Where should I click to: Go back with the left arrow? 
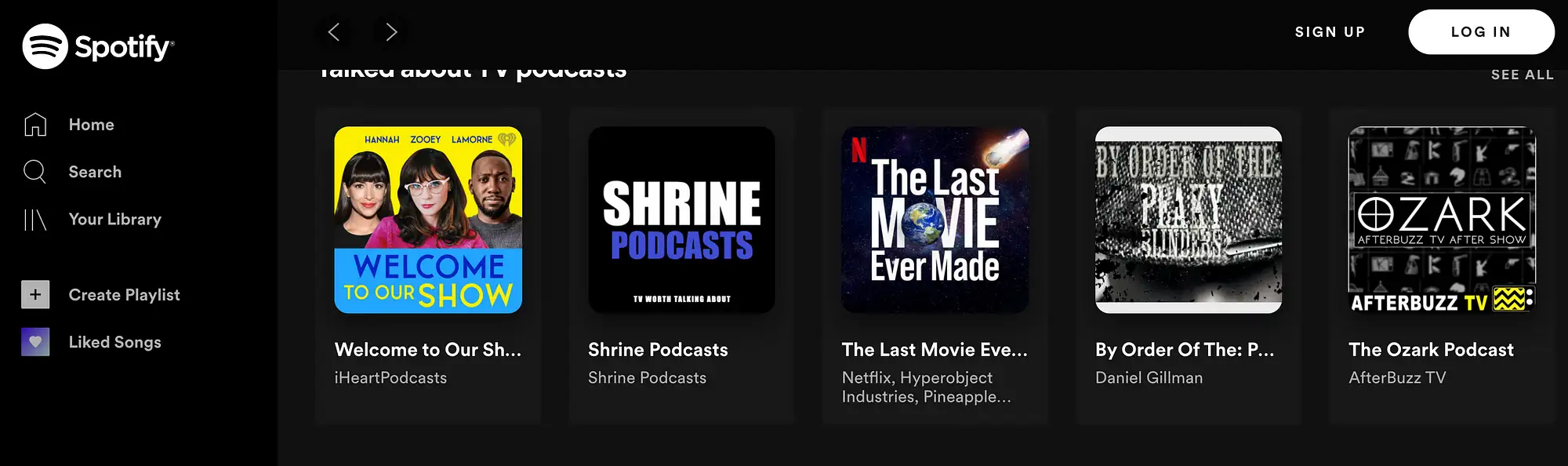333,32
